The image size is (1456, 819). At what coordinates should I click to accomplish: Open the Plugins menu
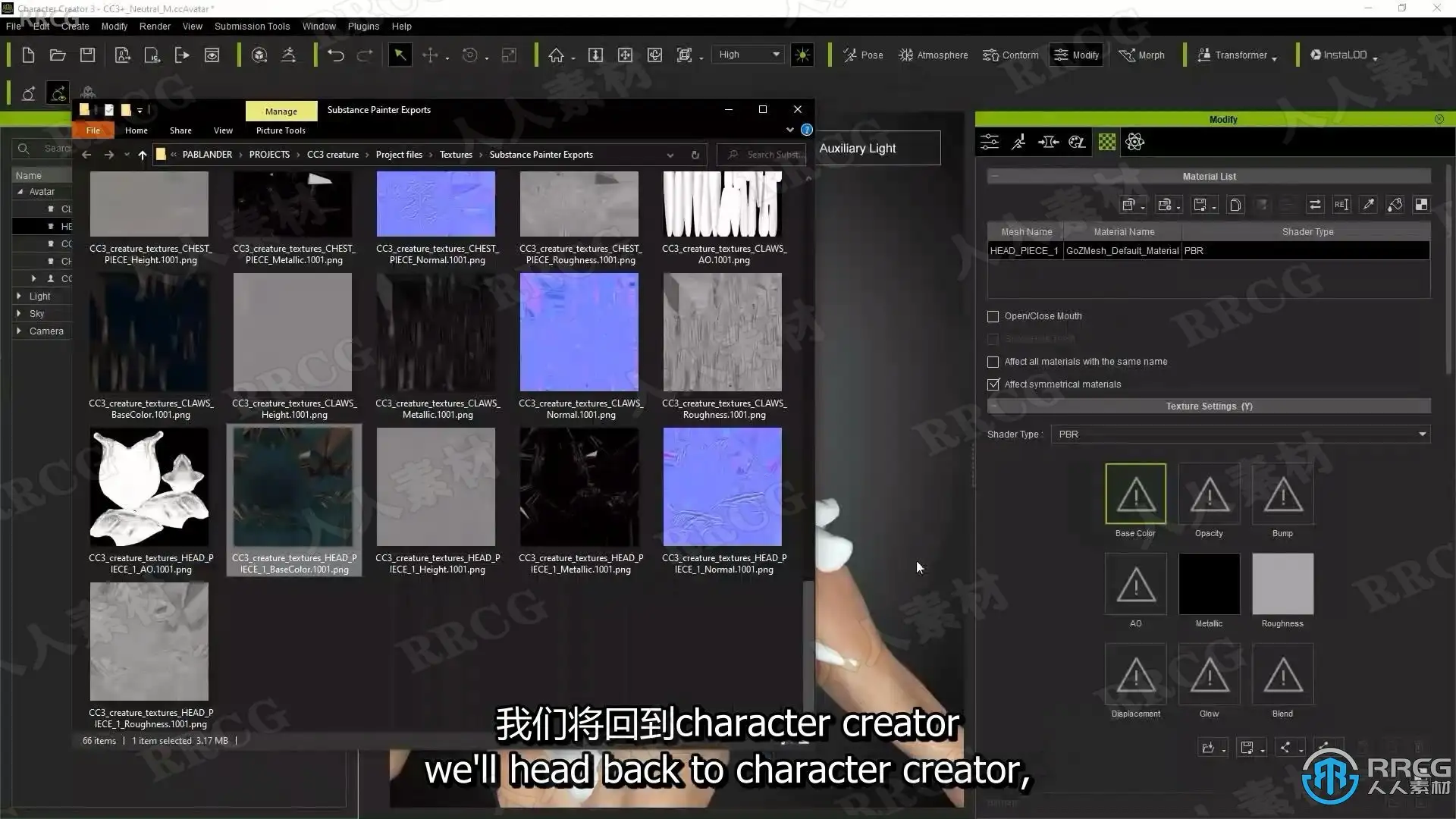363,26
